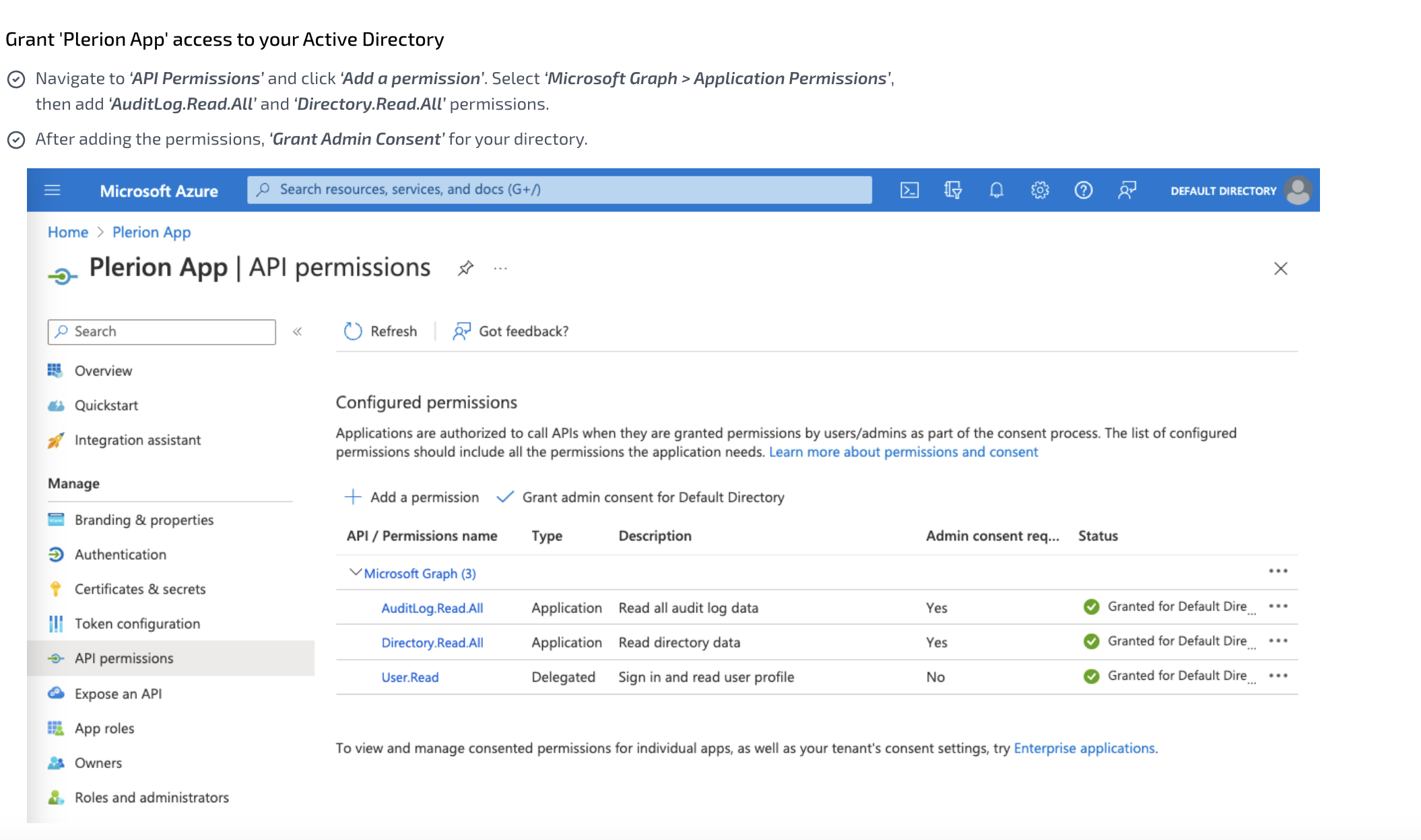Close the API permissions blade
This screenshot has width=1421, height=840.
pos(1281,269)
